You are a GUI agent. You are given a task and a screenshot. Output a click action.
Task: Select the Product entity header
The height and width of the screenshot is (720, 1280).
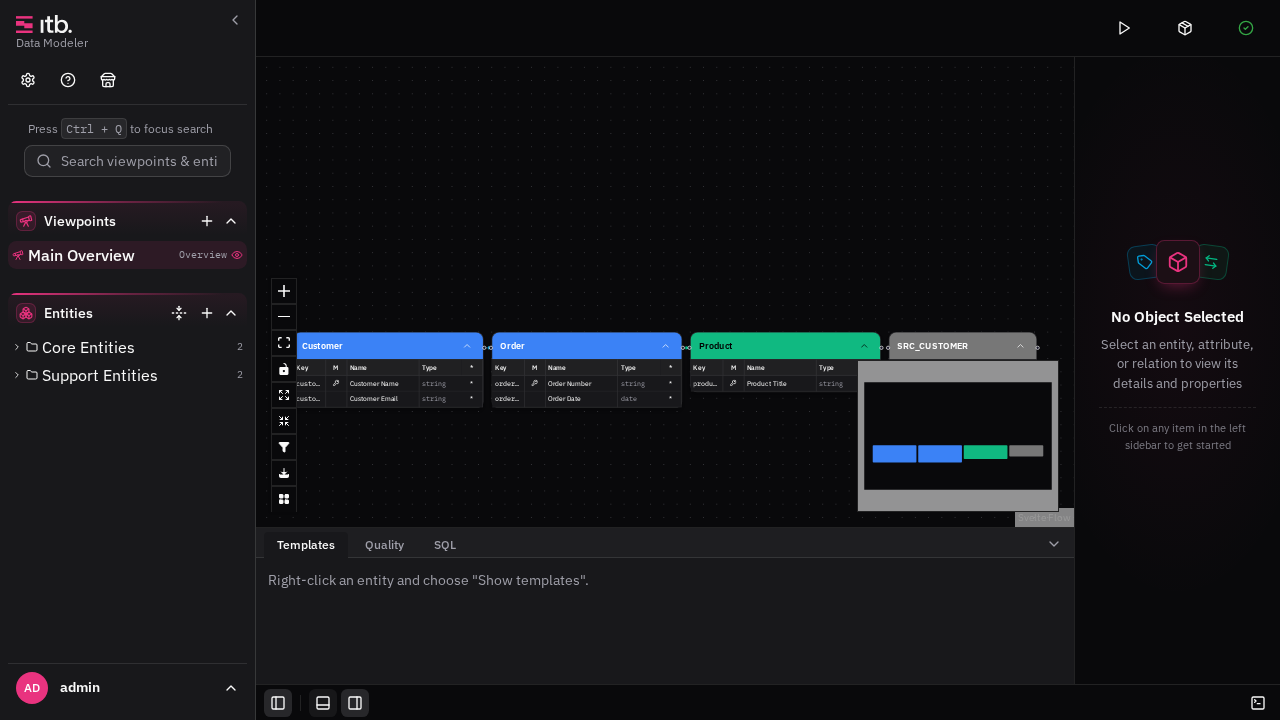[x=785, y=346]
